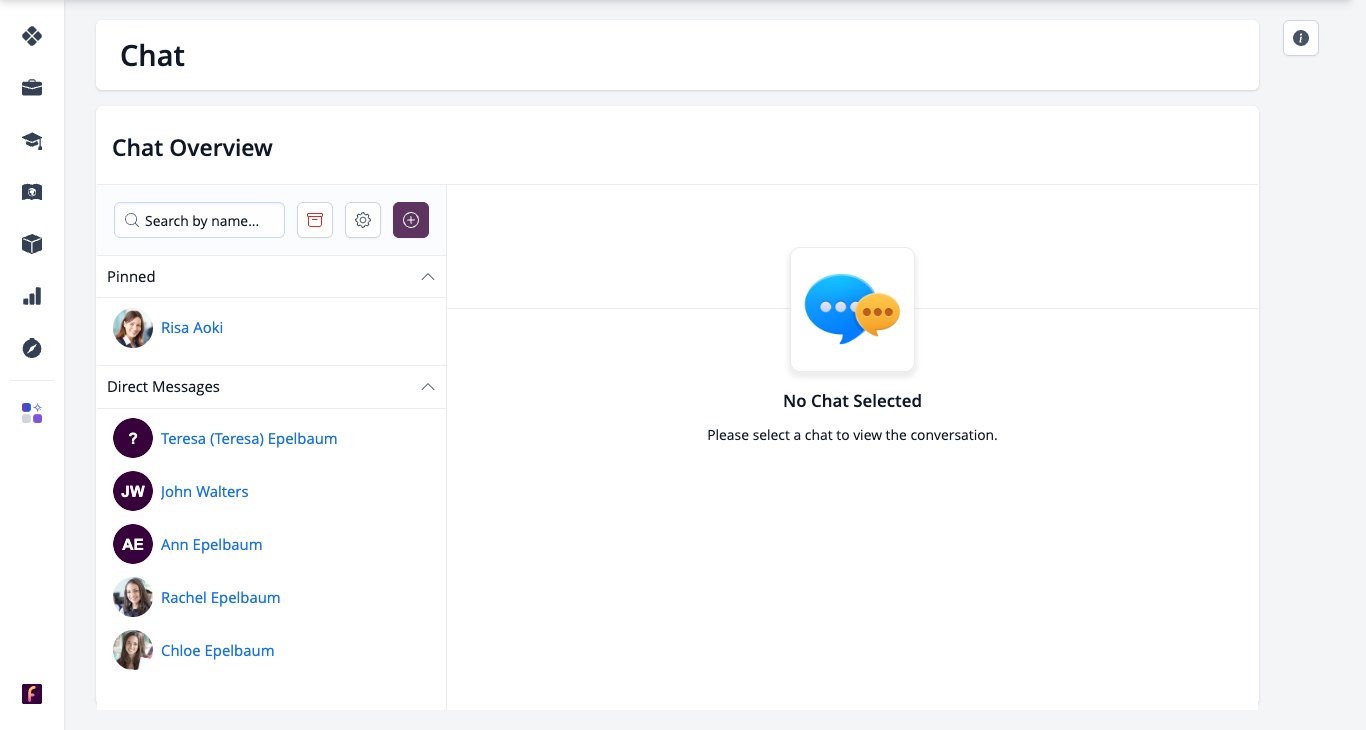Open chat with Risa Aoki
Viewport: 1366px width, 730px height.
tap(192, 327)
